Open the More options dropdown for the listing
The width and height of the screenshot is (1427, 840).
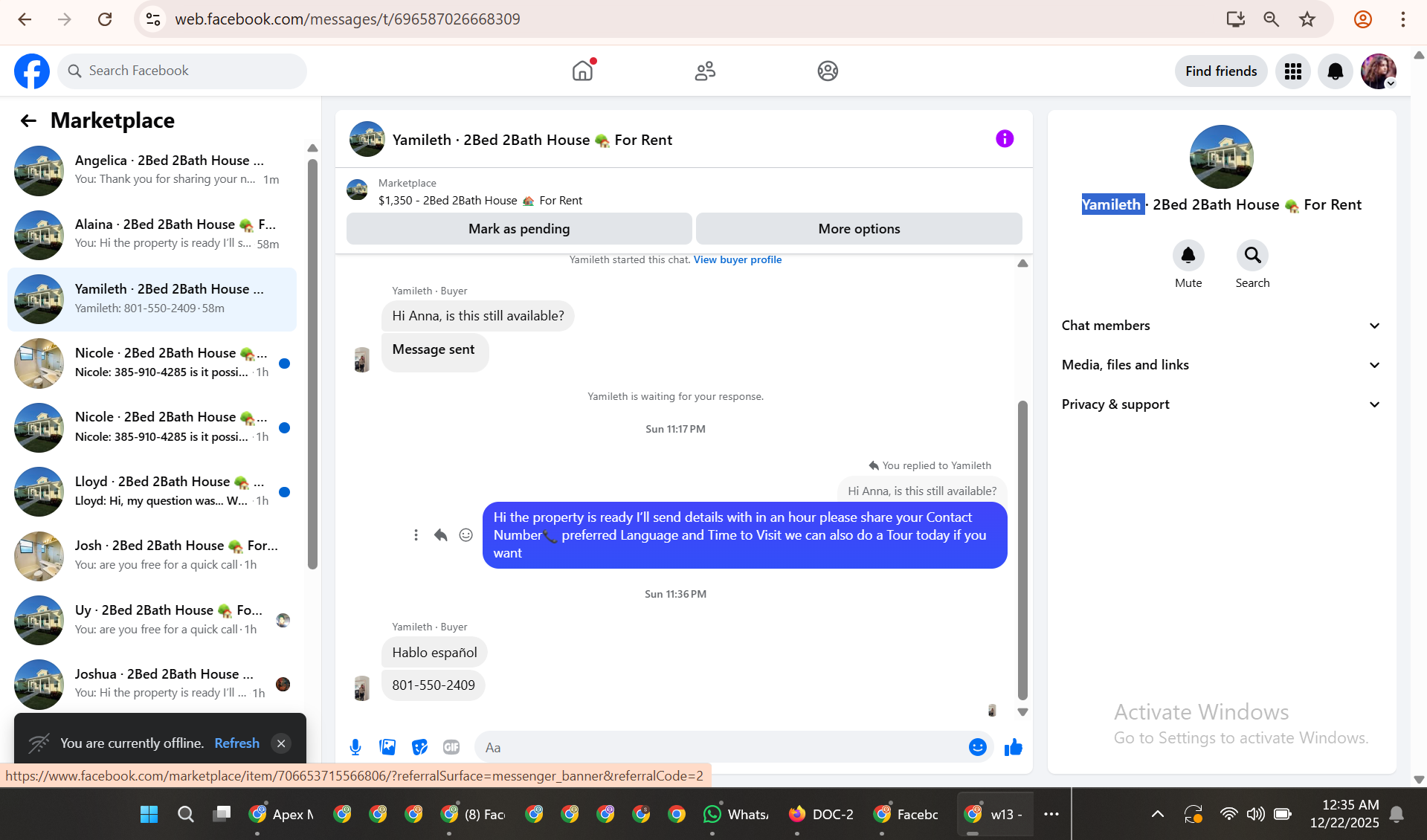pos(859,229)
